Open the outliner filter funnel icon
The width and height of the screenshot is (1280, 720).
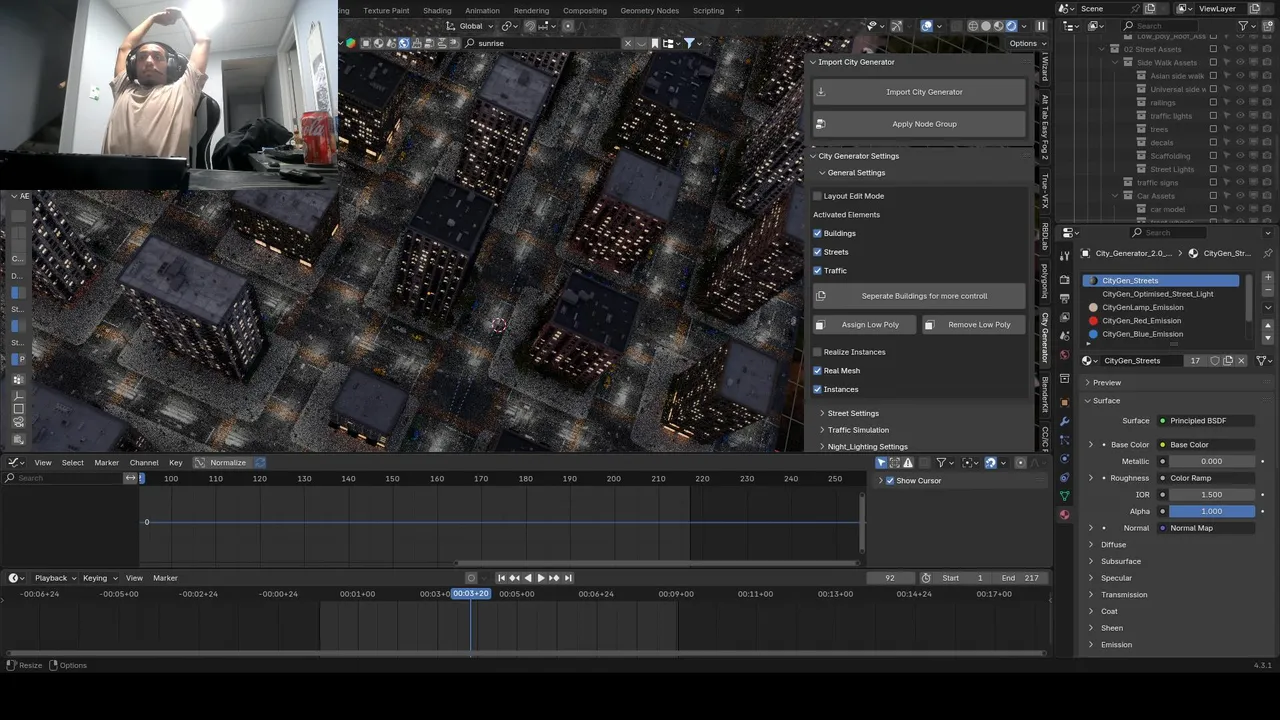click(1244, 26)
